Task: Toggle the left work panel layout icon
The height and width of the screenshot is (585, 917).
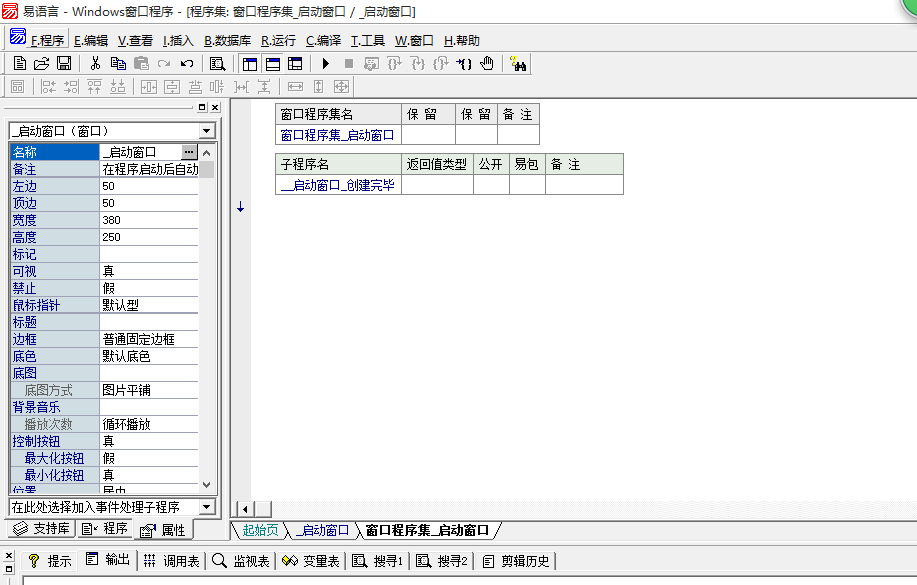Action: (250, 64)
